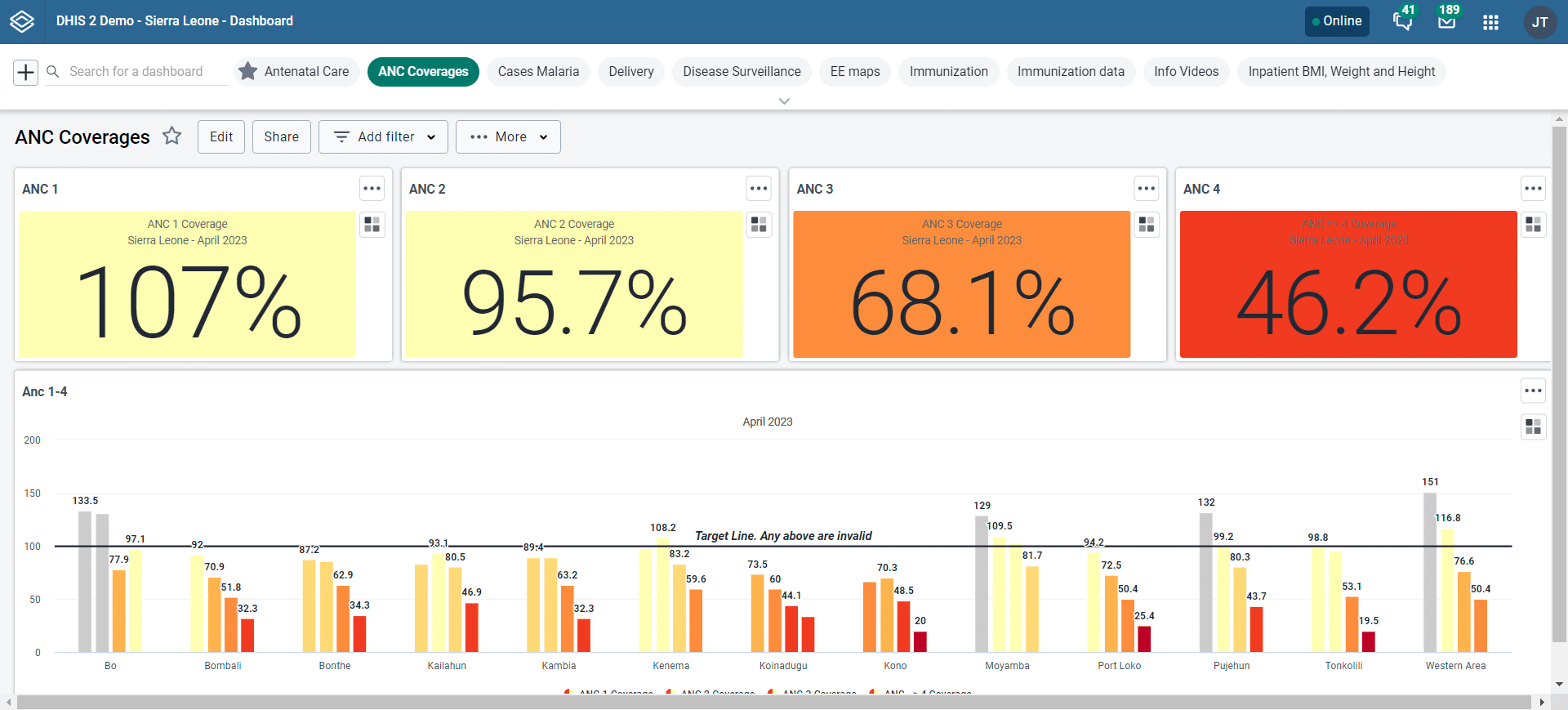Click the Edit button
Viewport: 1568px width, 710px height.
[x=221, y=137]
